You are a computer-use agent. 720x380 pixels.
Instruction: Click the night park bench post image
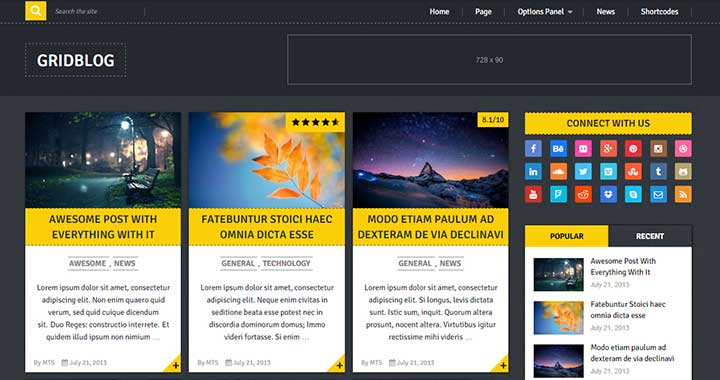coord(103,160)
